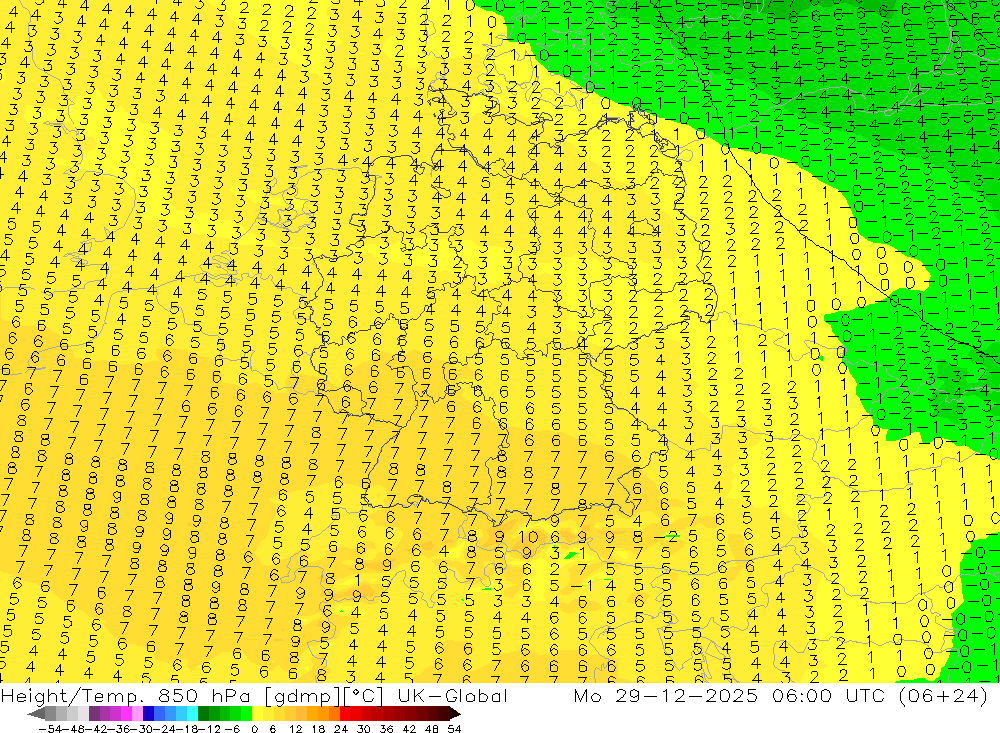Click the temperature value 10 on the map
Screen dimensions: 1000x733
pos(527,537)
